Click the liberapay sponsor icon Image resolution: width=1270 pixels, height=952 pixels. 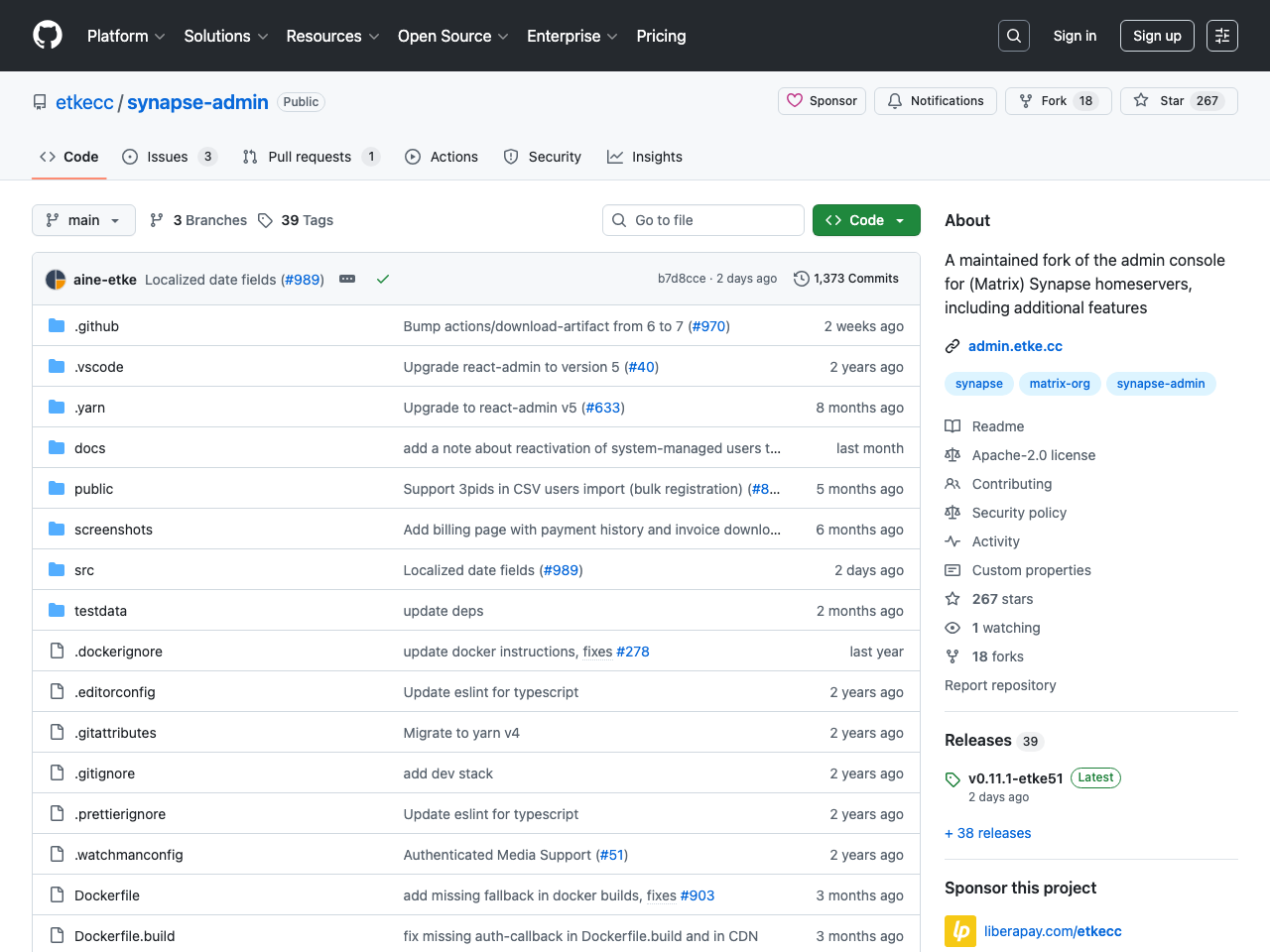click(959, 930)
